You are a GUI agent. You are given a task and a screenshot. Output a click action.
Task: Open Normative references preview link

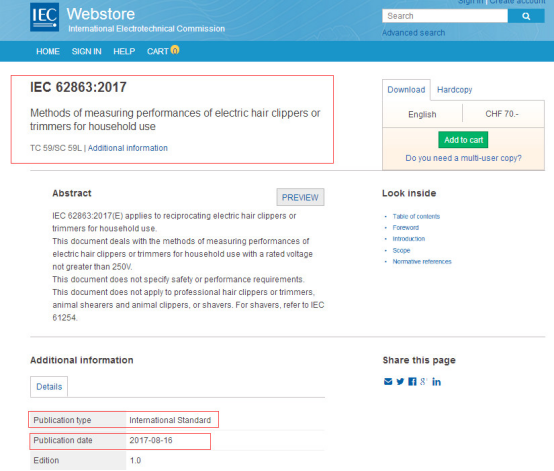coord(422,262)
